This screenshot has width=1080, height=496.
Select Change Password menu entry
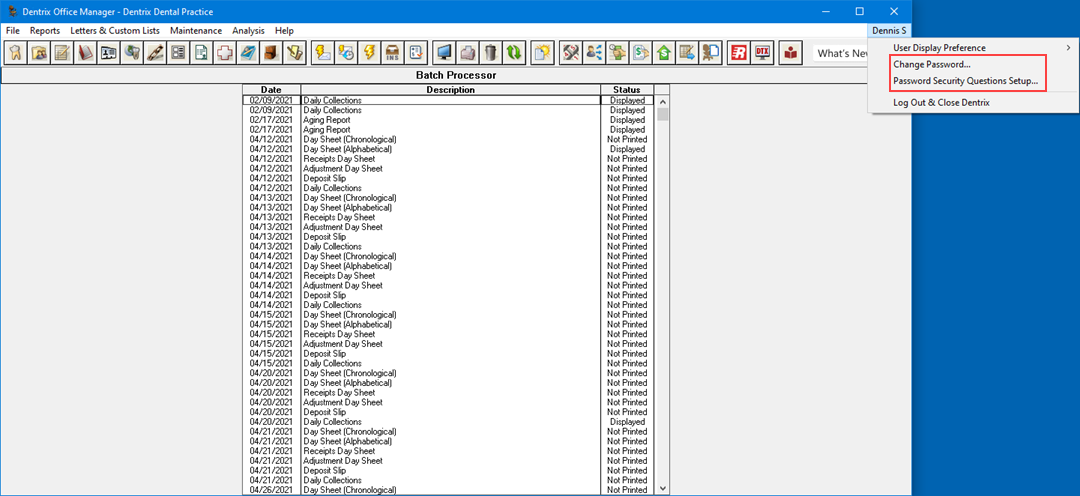(x=932, y=65)
